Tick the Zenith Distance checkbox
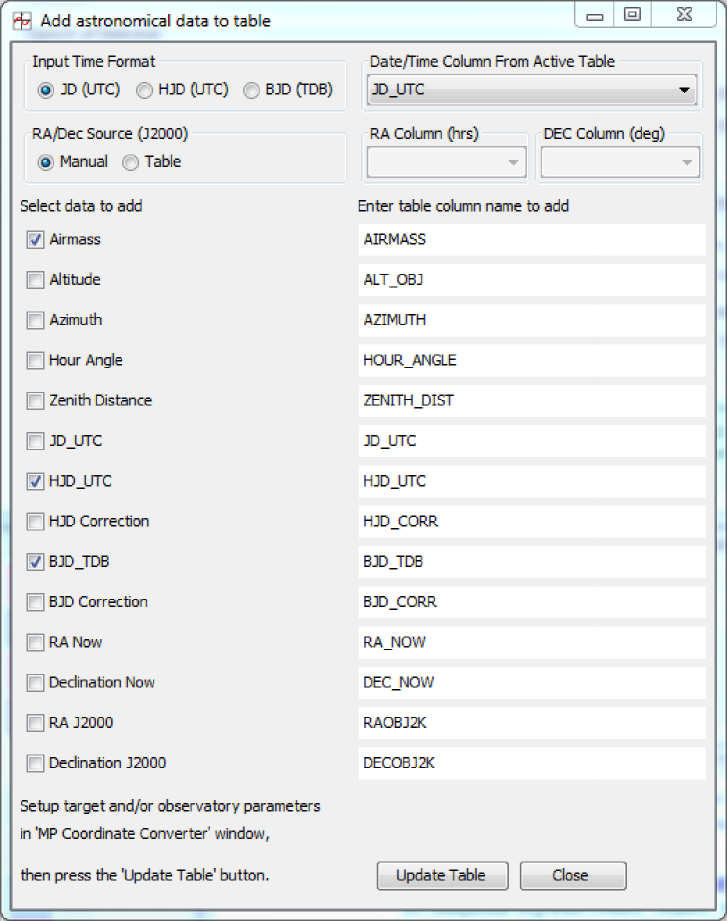Viewport: 727px width, 921px height. point(36,401)
